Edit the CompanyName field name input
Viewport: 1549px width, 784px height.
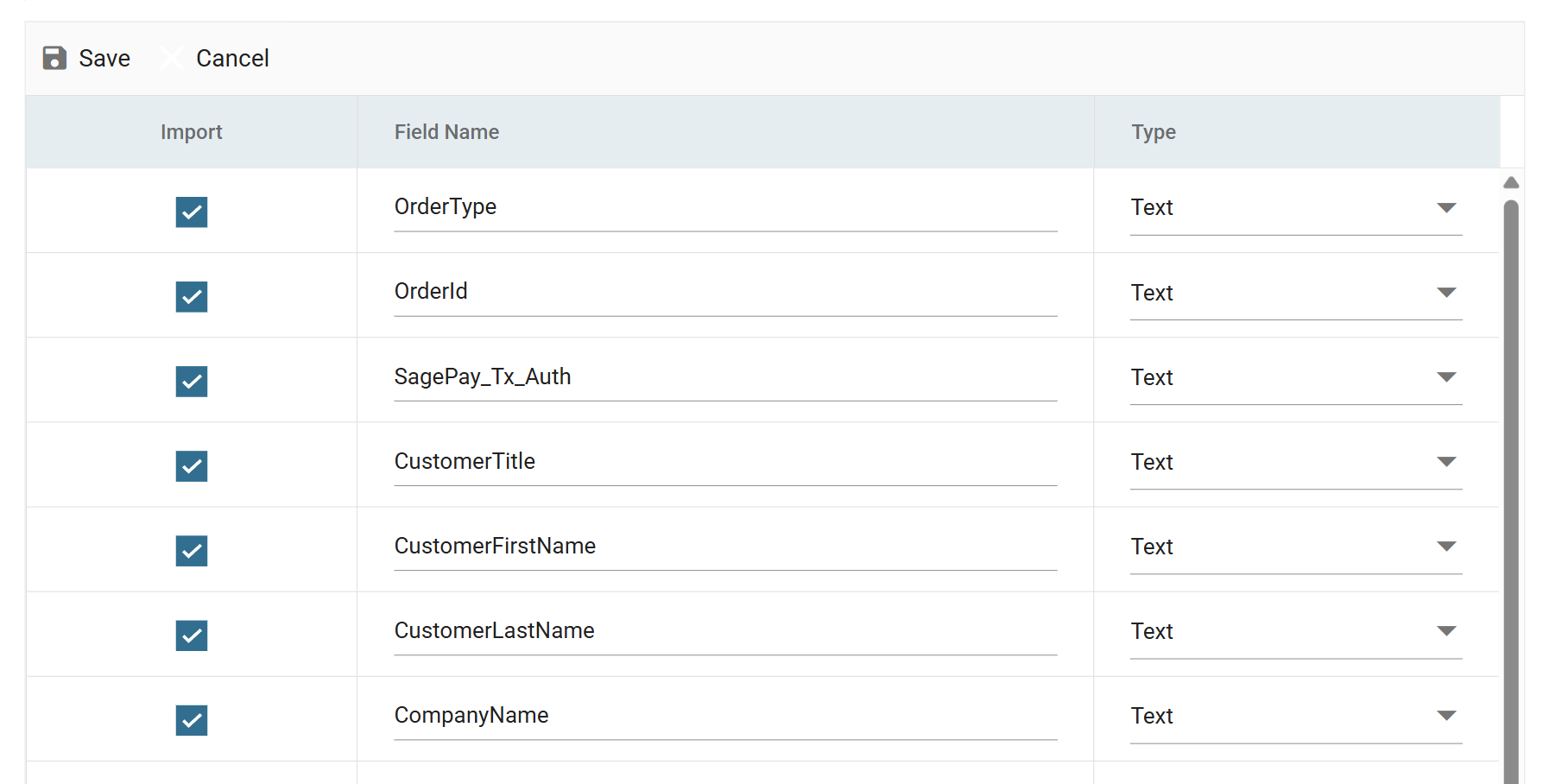click(x=725, y=715)
